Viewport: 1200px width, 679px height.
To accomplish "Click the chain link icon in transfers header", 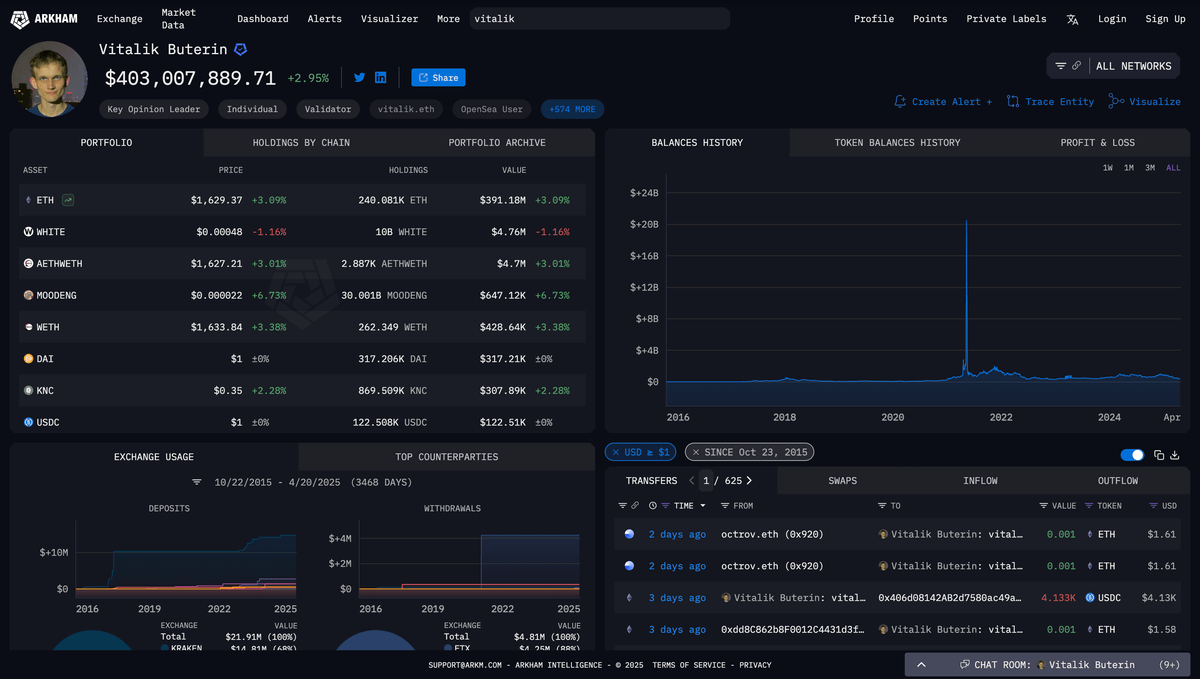I will click(x=635, y=506).
